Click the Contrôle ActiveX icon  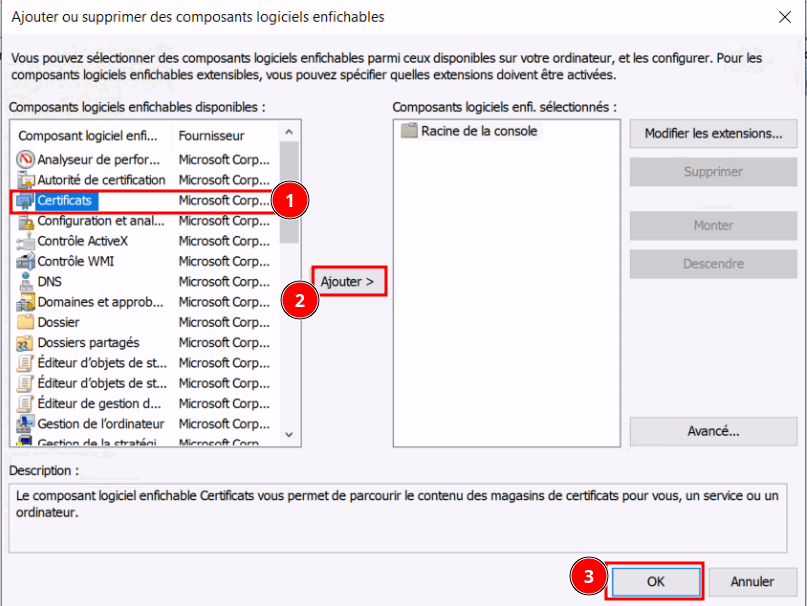26,241
